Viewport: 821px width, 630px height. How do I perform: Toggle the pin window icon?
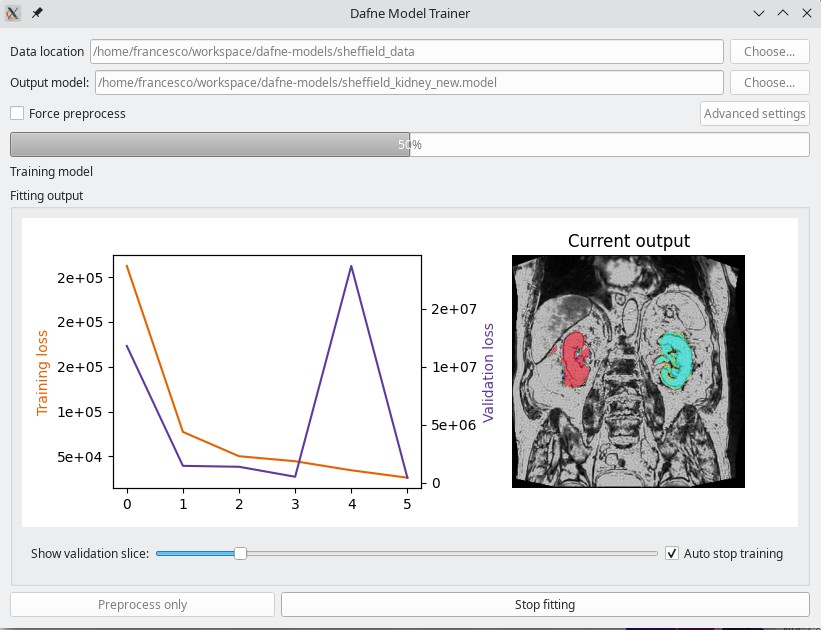point(37,13)
